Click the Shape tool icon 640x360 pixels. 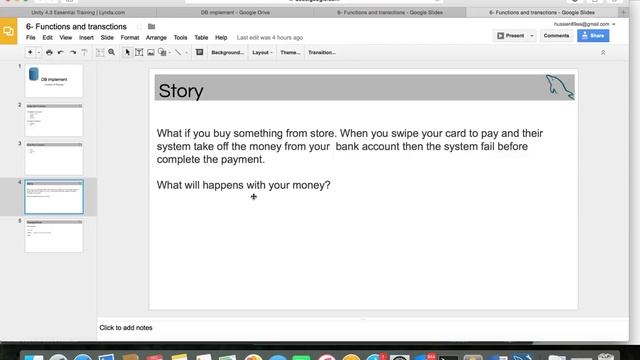tap(162, 52)
